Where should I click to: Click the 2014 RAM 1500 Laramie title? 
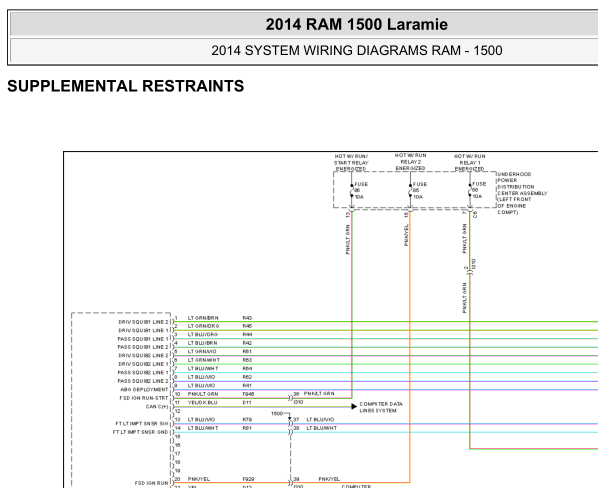coord(357,24)
